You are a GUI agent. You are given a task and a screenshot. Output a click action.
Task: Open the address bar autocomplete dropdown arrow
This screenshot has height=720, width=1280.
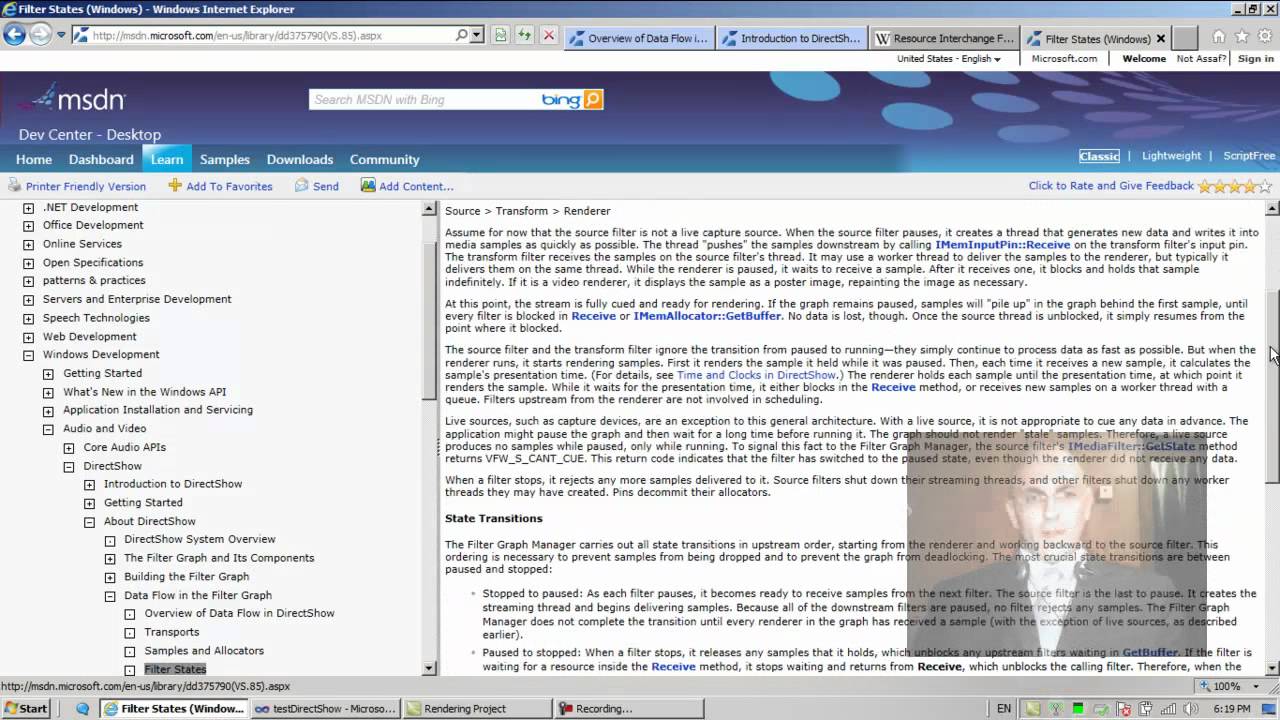(477, 35)
